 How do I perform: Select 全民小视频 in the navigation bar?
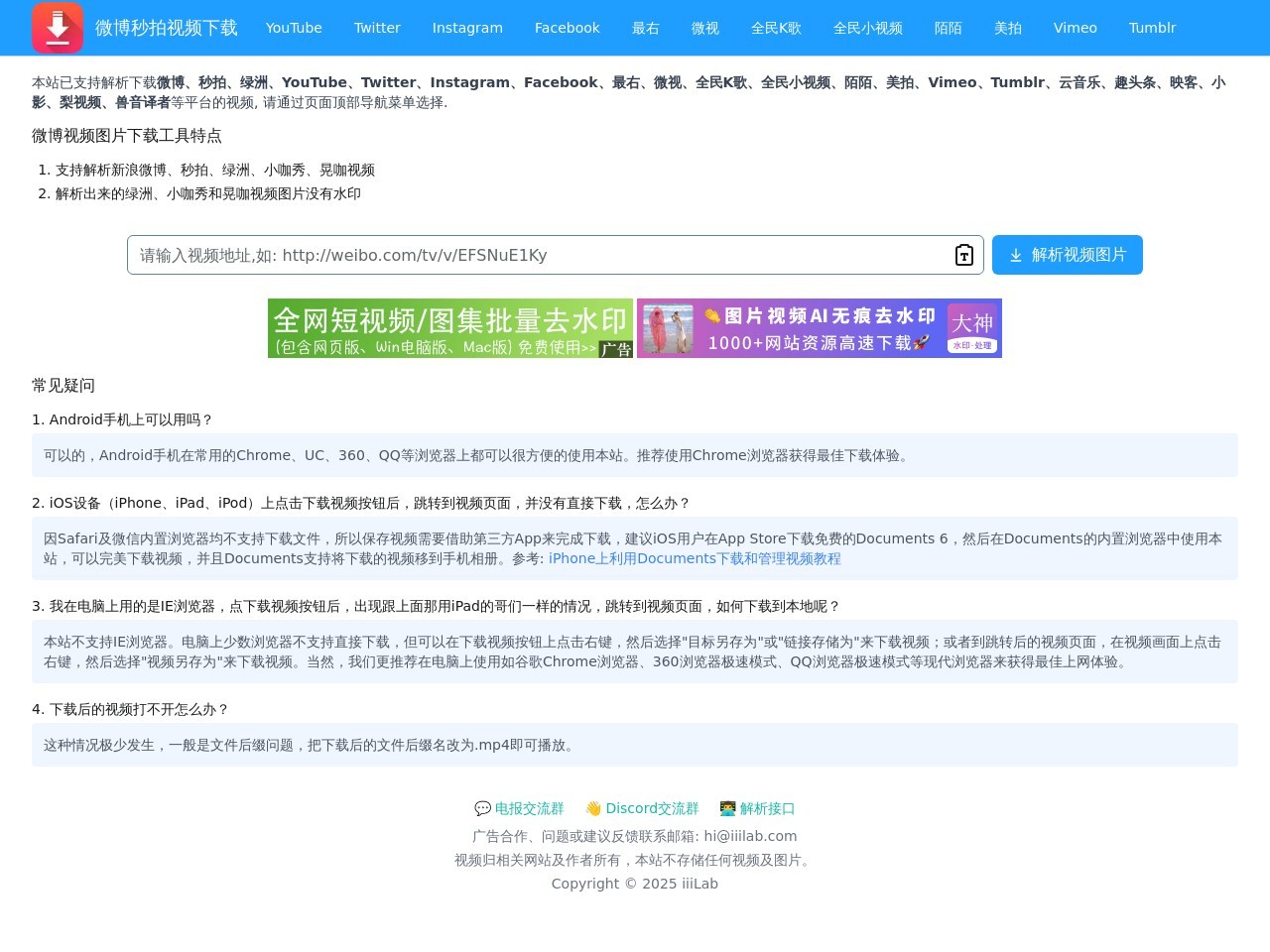pyautogui.click(x=867, y=28)
